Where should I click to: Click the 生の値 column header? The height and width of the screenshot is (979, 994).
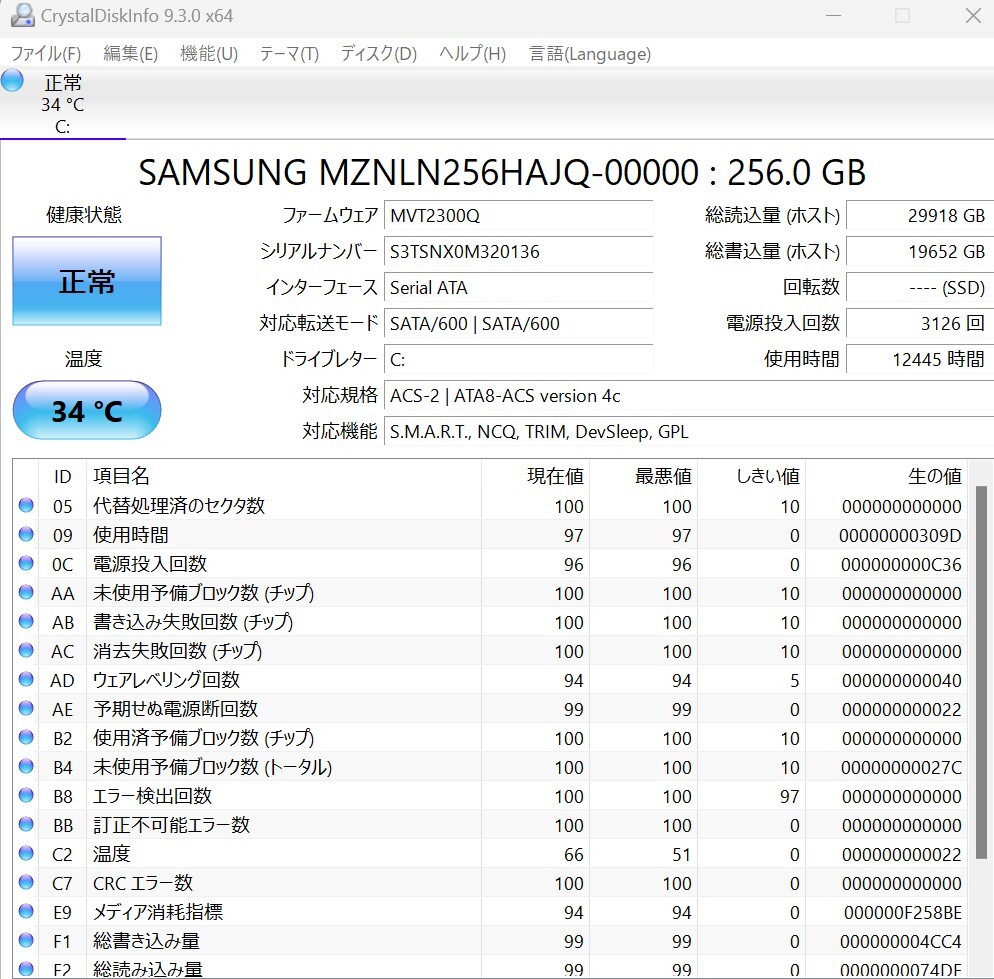tap(887, 476)
